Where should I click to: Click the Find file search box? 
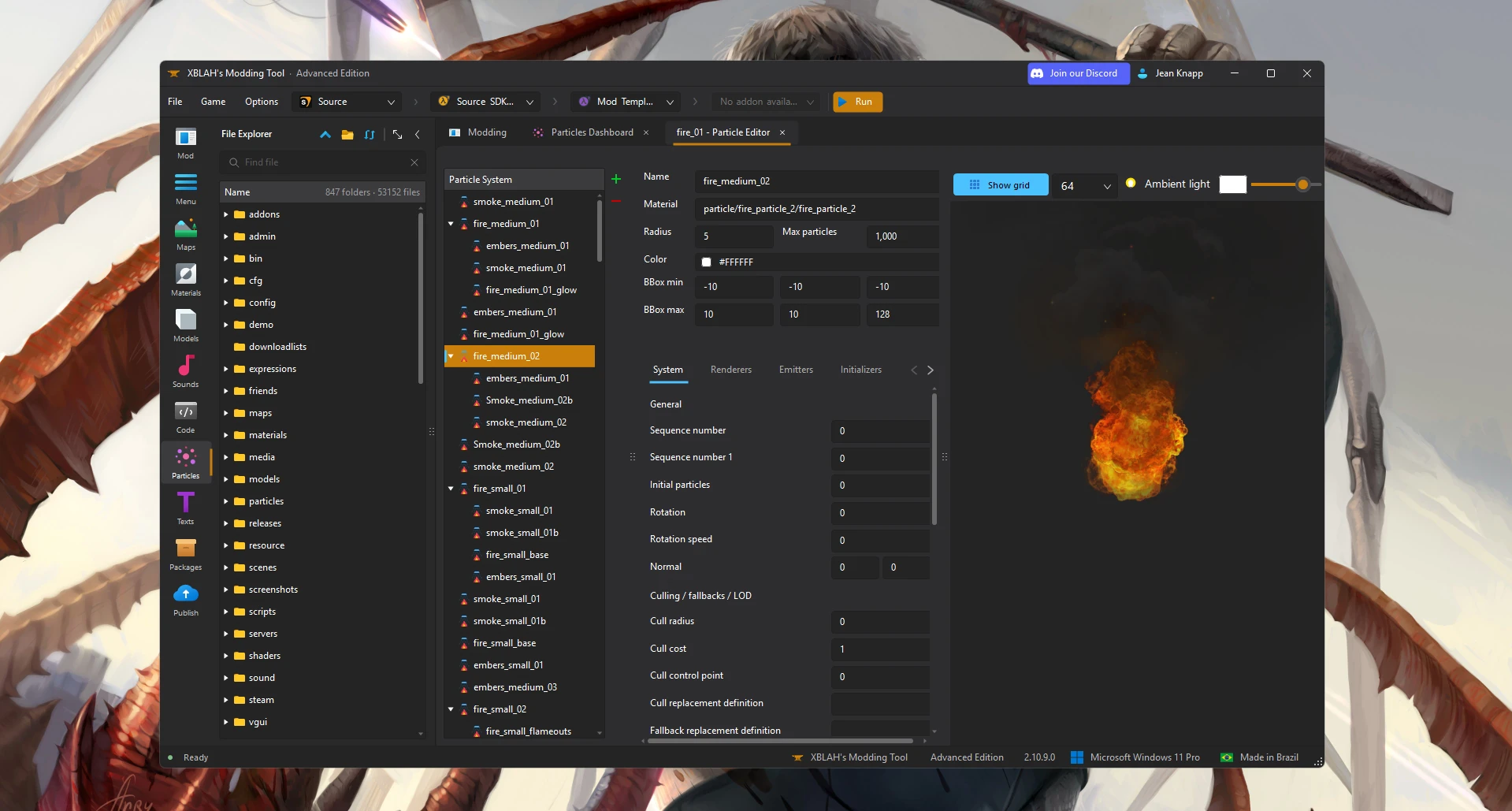click(x=323, y=162)
